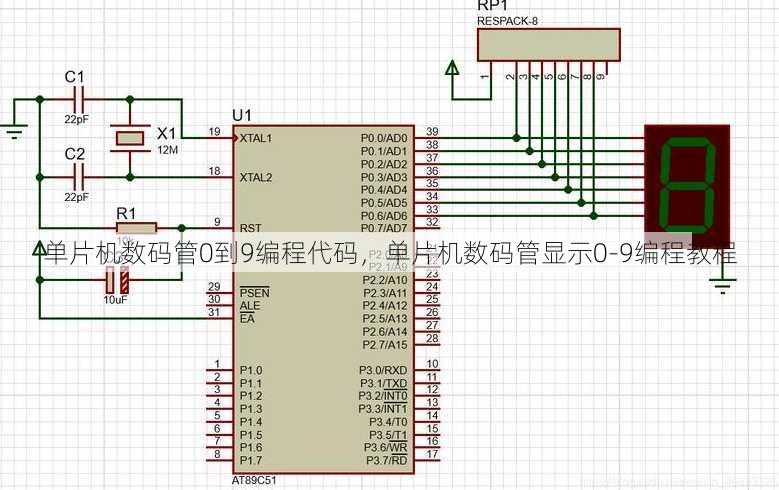Click the P3.7/RD pin label

[x=387, y=460]
